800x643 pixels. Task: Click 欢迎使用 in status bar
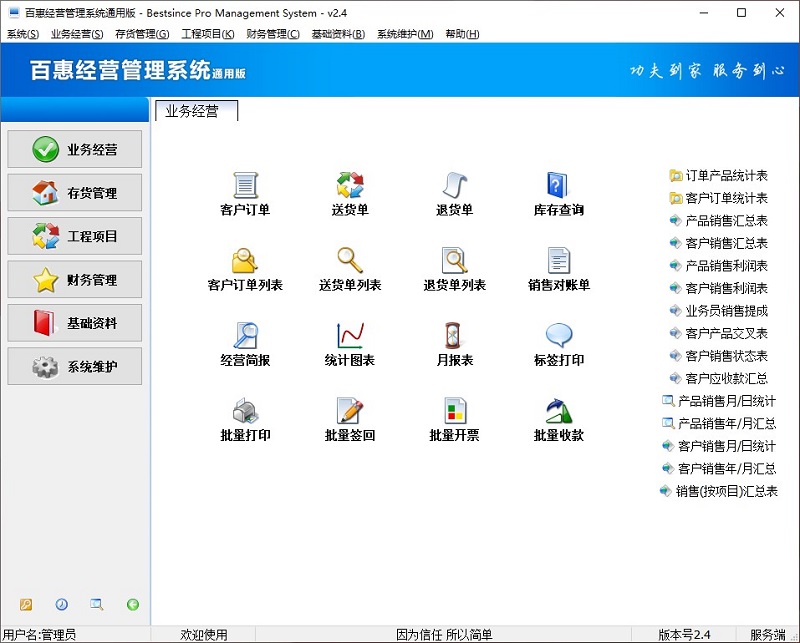(204, 634)
